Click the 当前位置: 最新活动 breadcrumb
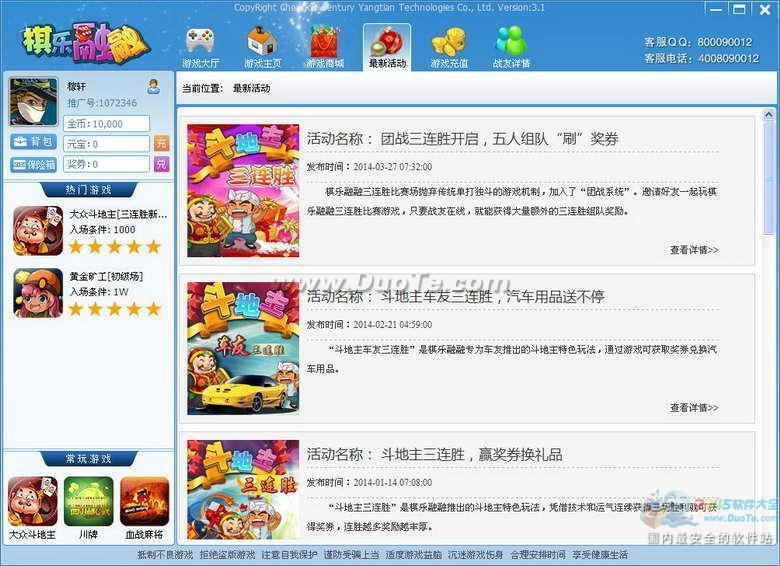 226,88
